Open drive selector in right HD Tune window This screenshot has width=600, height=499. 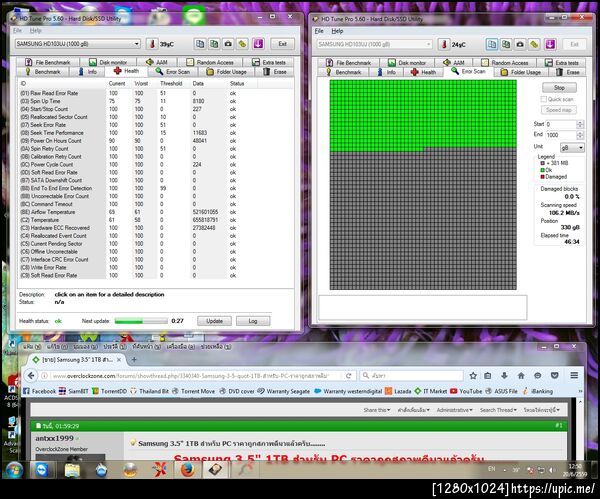(375, 44)
